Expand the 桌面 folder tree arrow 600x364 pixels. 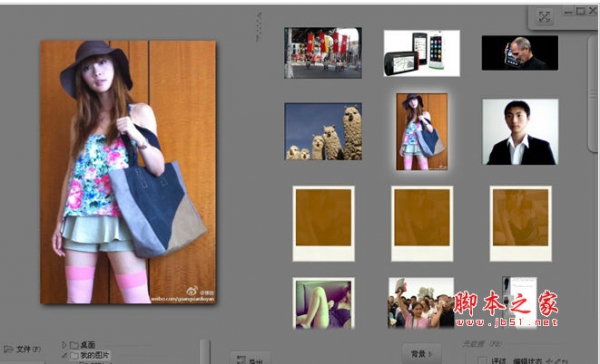point(64,344)
